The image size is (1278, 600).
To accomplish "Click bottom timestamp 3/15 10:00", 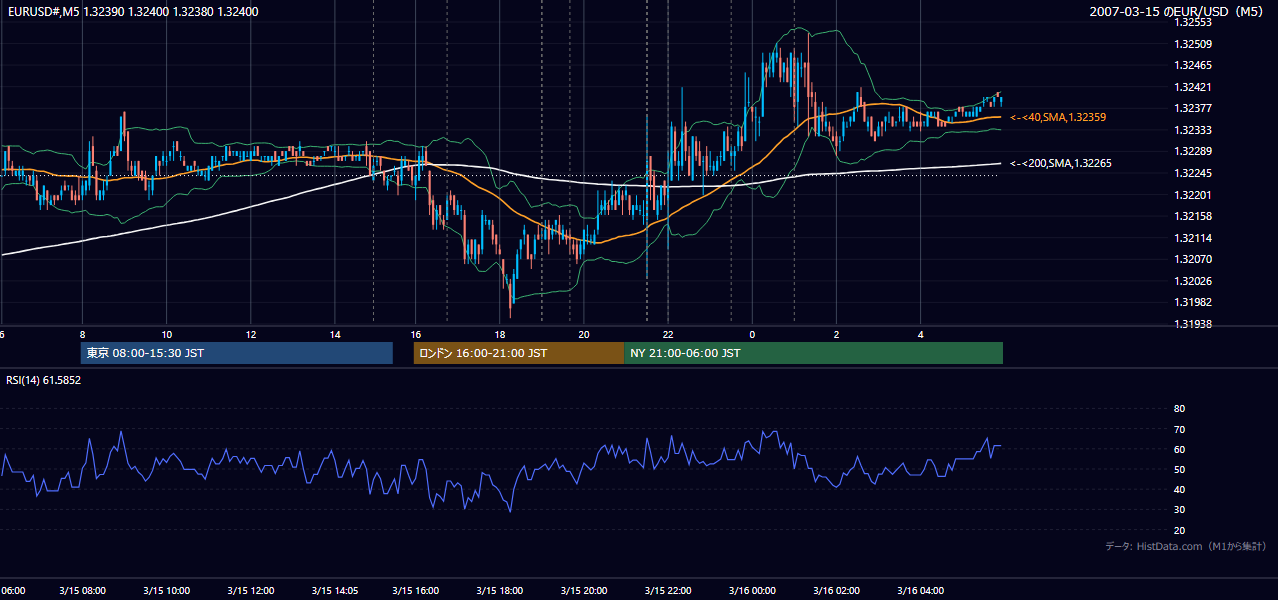I will [166, 590].
